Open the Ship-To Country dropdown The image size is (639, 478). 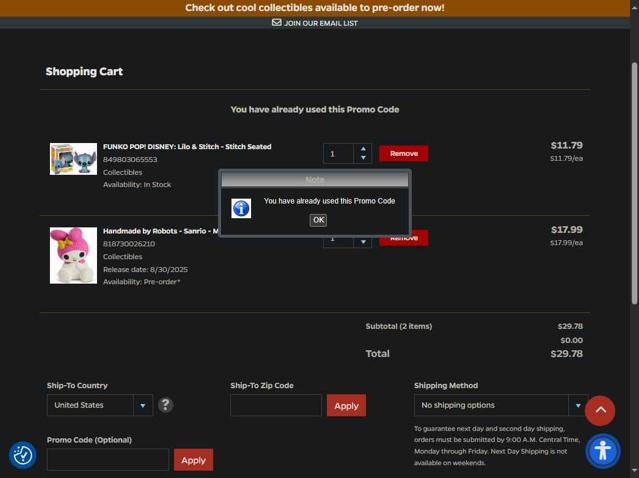pos(100,405)
